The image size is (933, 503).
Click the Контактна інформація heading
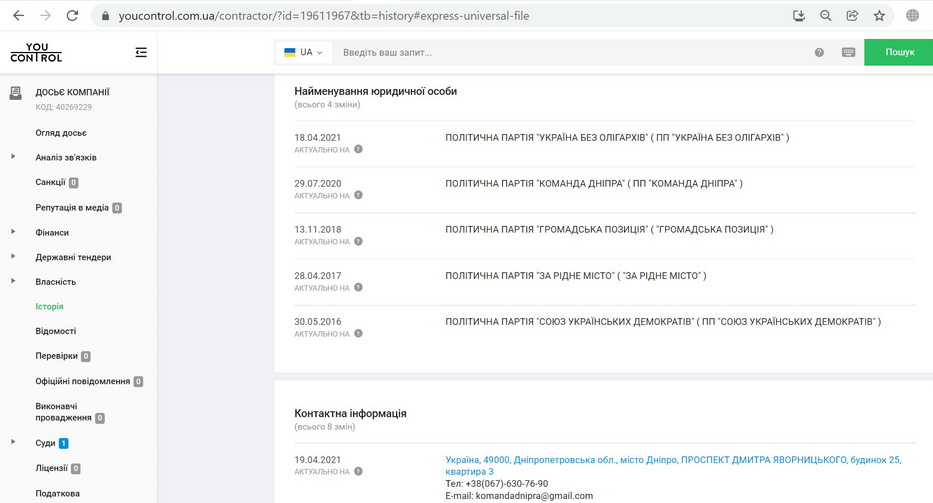[350, 413]
